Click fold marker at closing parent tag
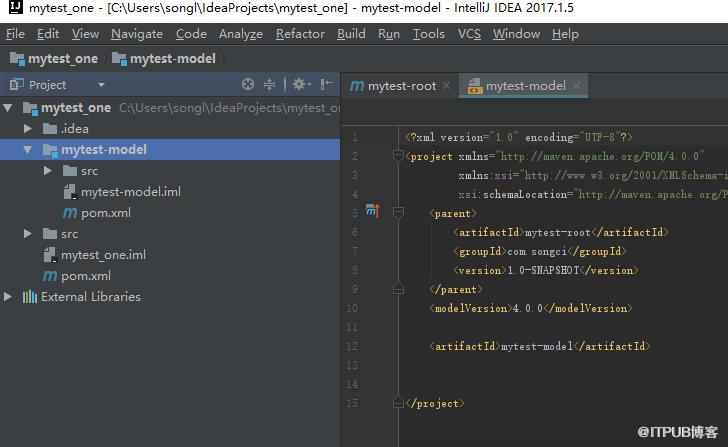Screen dimensions: 728x447 point(398,289)
